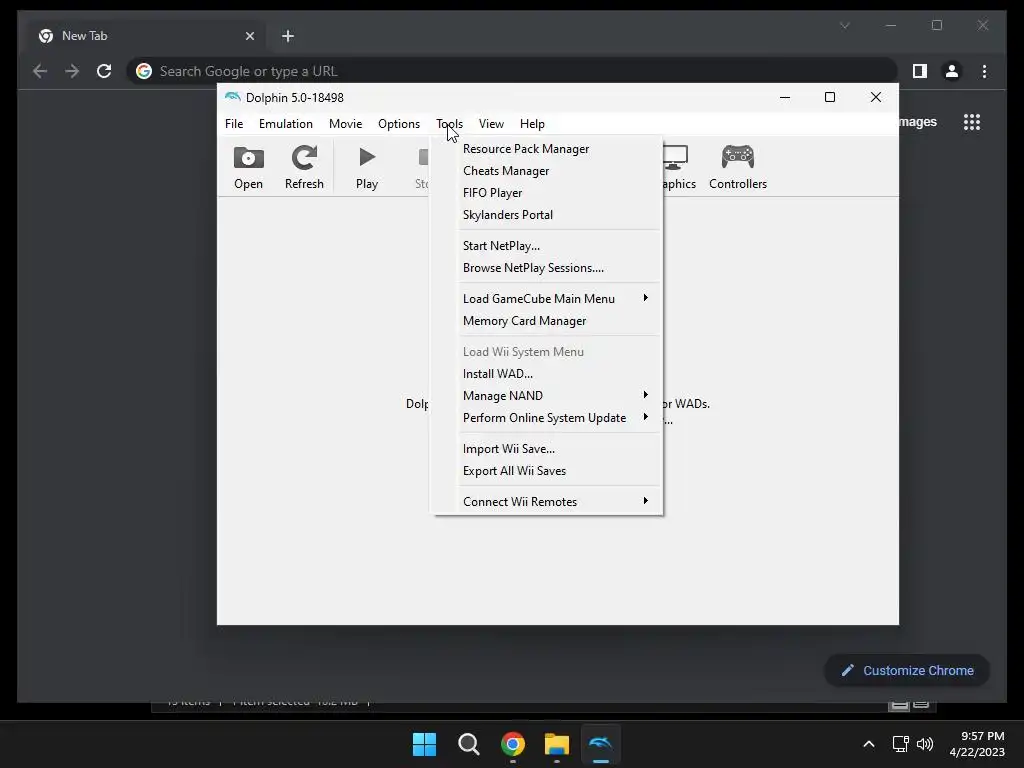Click the Play toolbar button
This screenshot has height=768, width=1024.
[x=367, y=167]
